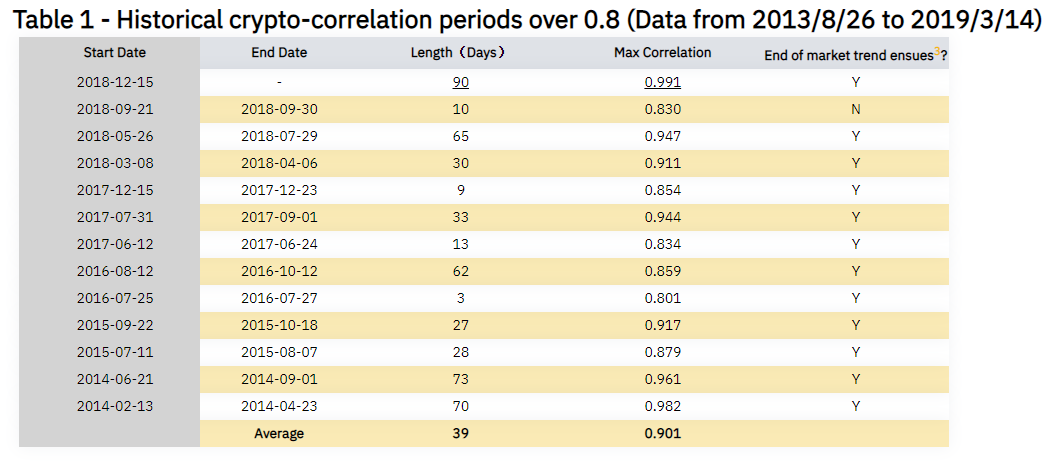Image resolution: width=1055 pixels, height=461 pixels.
Task: Click the underlined 0.991 correlation value
Action: click(662, 83)
